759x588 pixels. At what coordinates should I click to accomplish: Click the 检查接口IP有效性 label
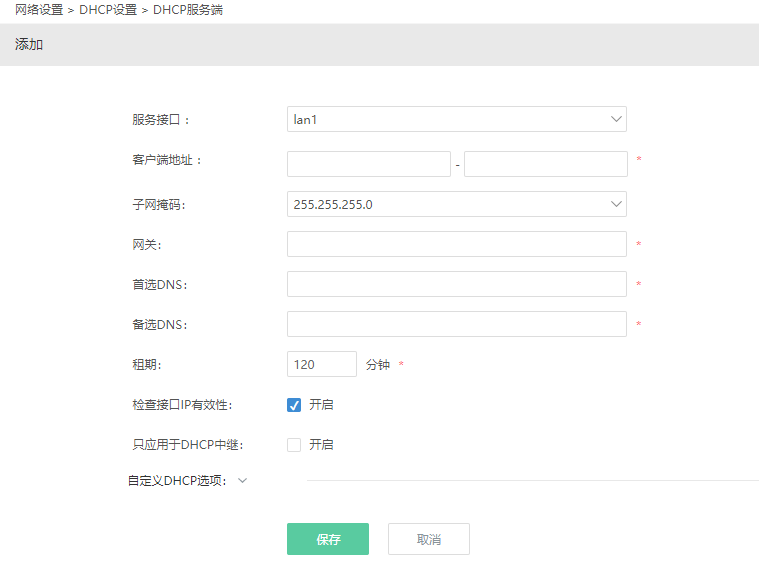click(x=182, y=405)
